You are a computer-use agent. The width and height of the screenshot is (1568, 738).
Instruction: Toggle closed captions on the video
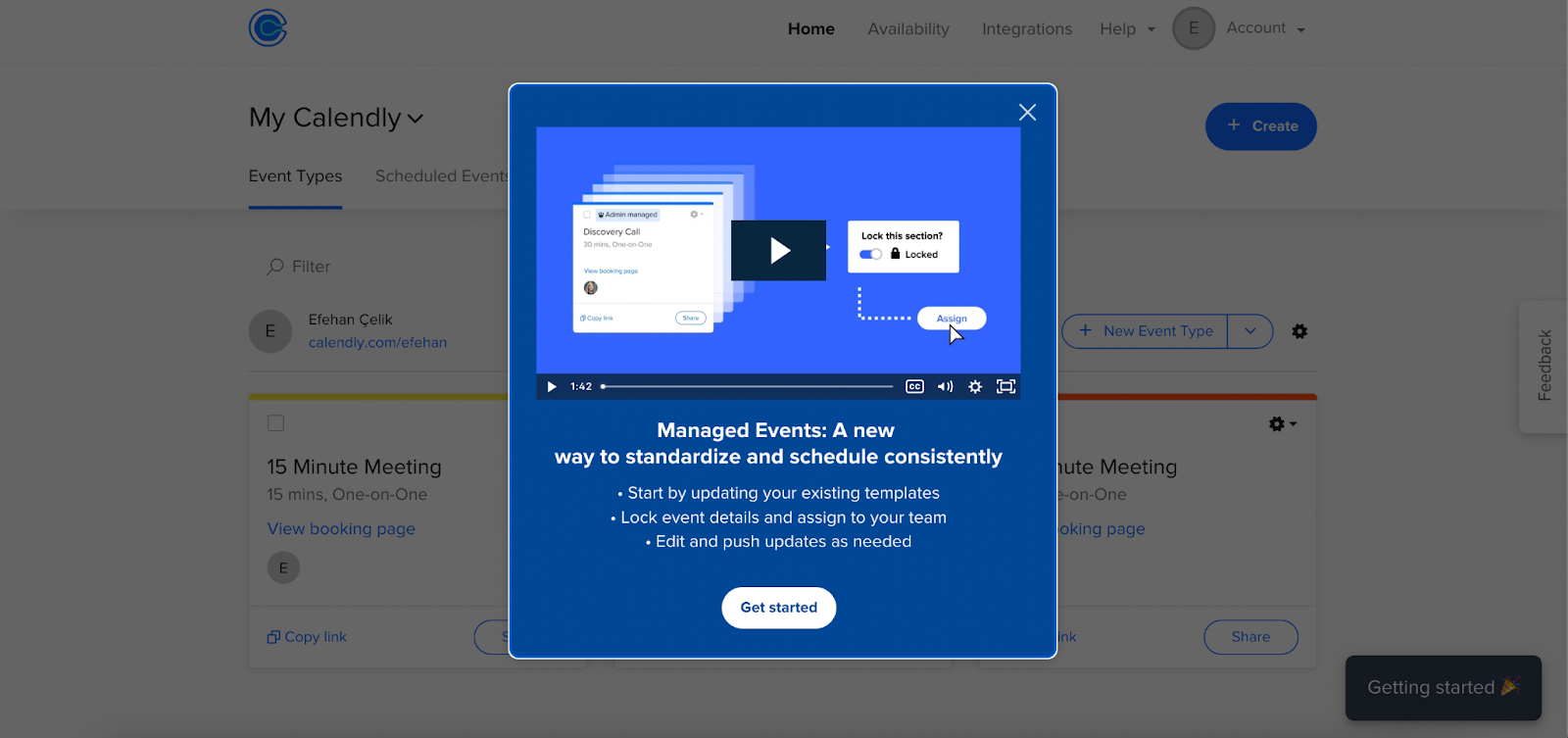(914, 387)
